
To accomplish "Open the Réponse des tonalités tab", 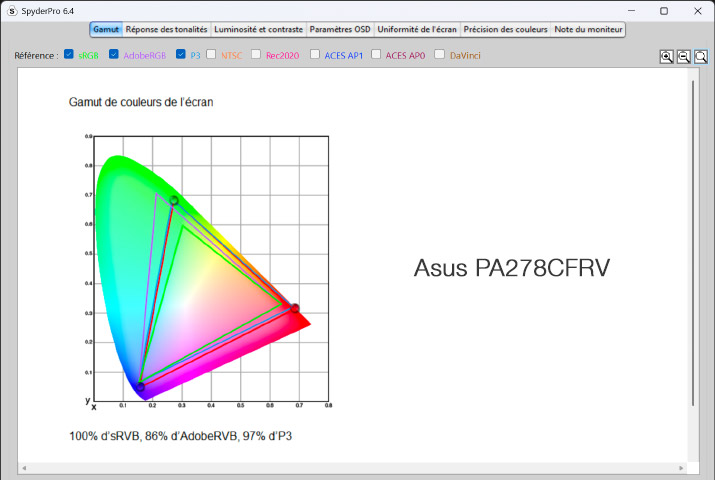I will coord(166,29).
